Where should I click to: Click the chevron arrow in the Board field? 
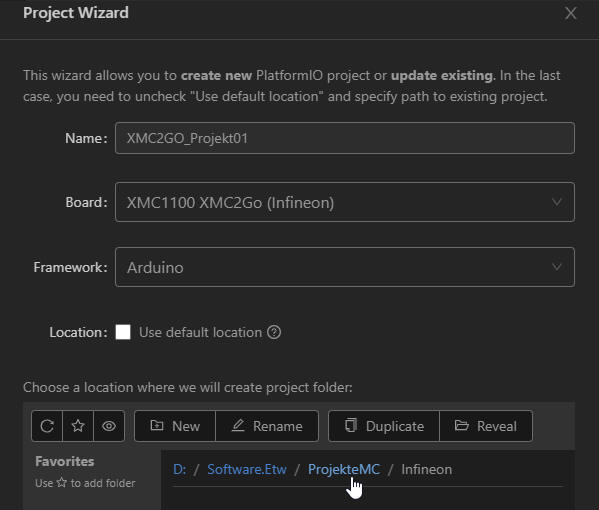(x=557, y=202)
